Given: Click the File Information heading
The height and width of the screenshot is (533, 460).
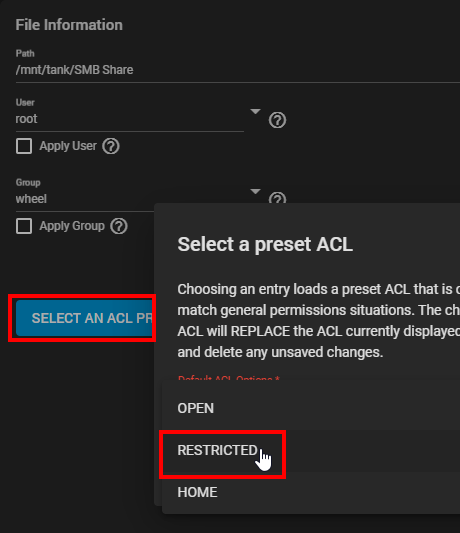Looking at the screenshot, I should click(69, 25).
